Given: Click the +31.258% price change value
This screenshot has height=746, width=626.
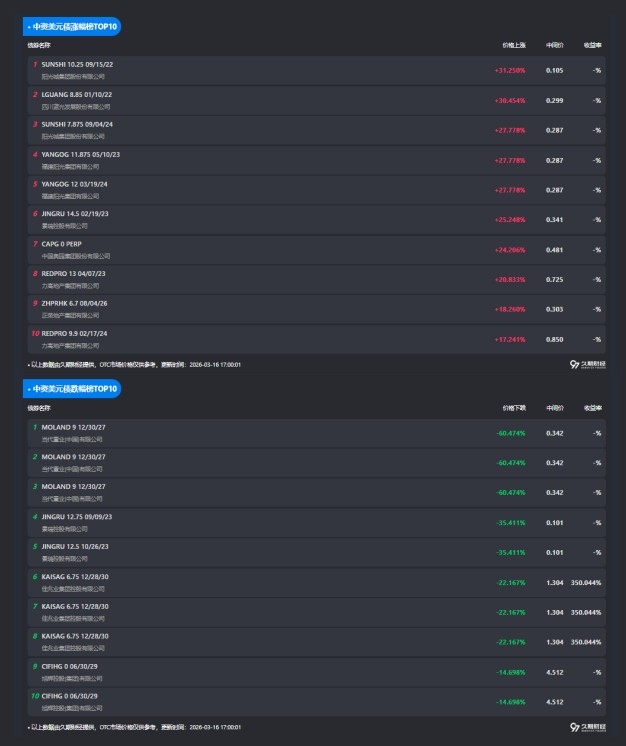Looking at the screenshot, I should click(509, 70).
